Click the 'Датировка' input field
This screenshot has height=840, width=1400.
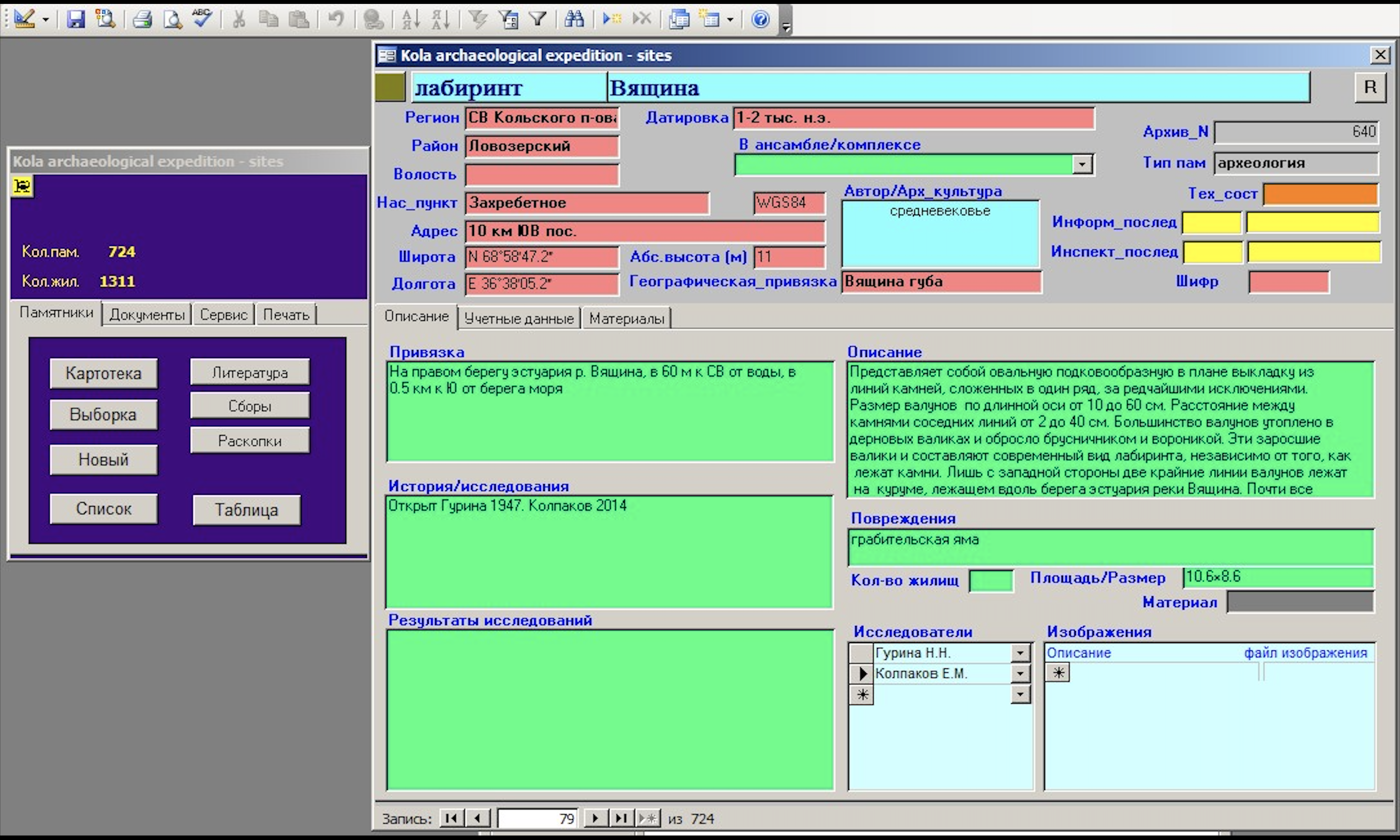point(913,118)
